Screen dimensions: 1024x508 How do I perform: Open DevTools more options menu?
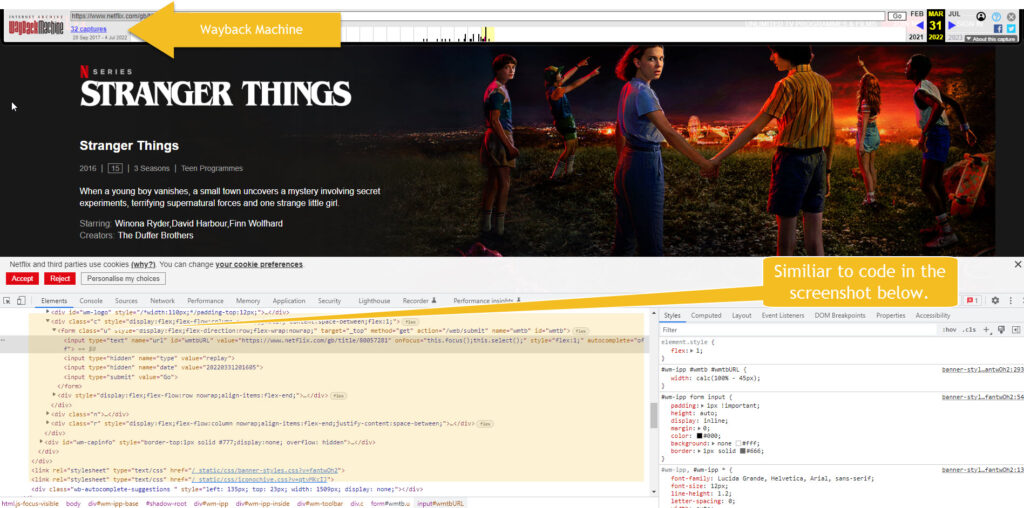point(1011,300)
